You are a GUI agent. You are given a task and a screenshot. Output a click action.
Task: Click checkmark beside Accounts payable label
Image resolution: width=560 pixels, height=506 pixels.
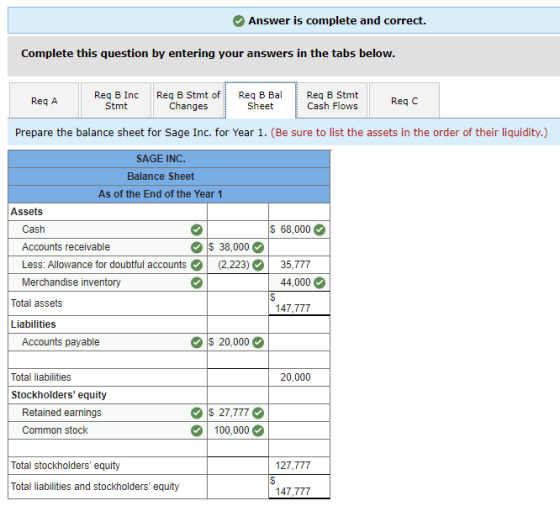196,342
